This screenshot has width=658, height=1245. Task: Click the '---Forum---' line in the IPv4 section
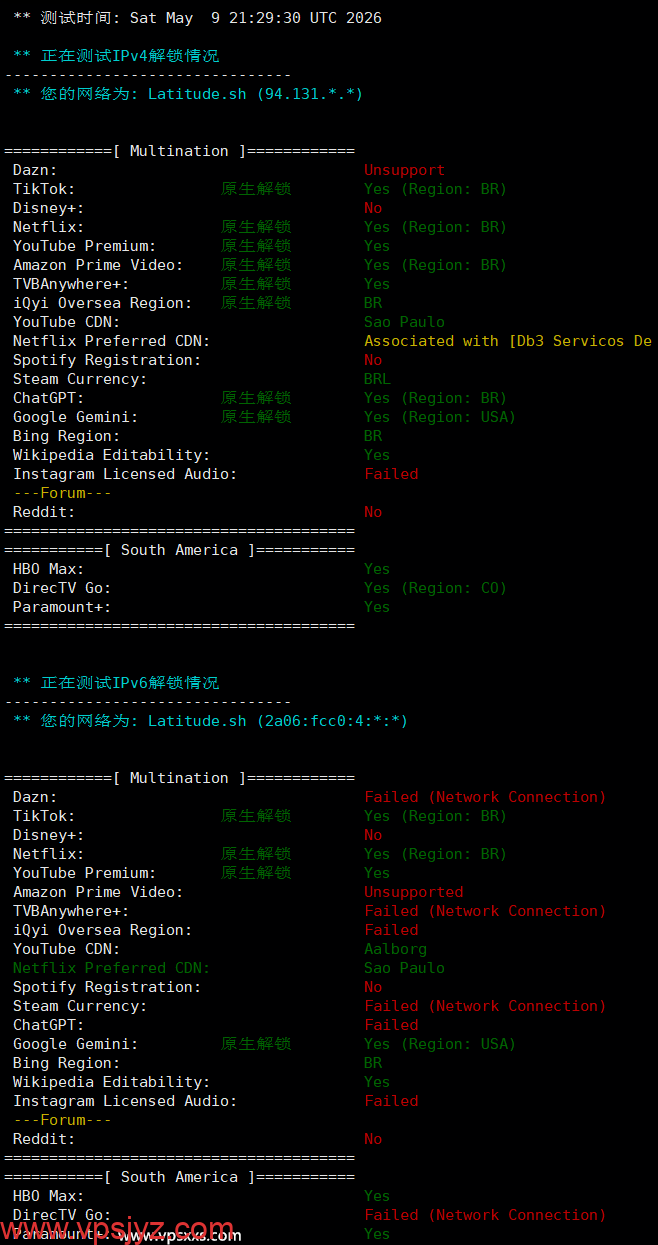click(x=62, y=493)
